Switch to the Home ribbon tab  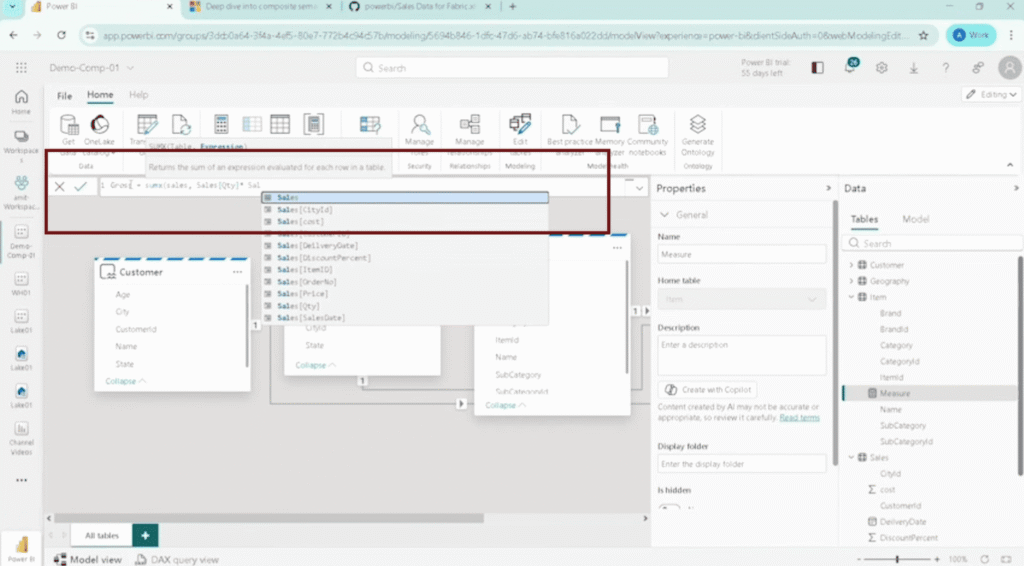point(100,95)
